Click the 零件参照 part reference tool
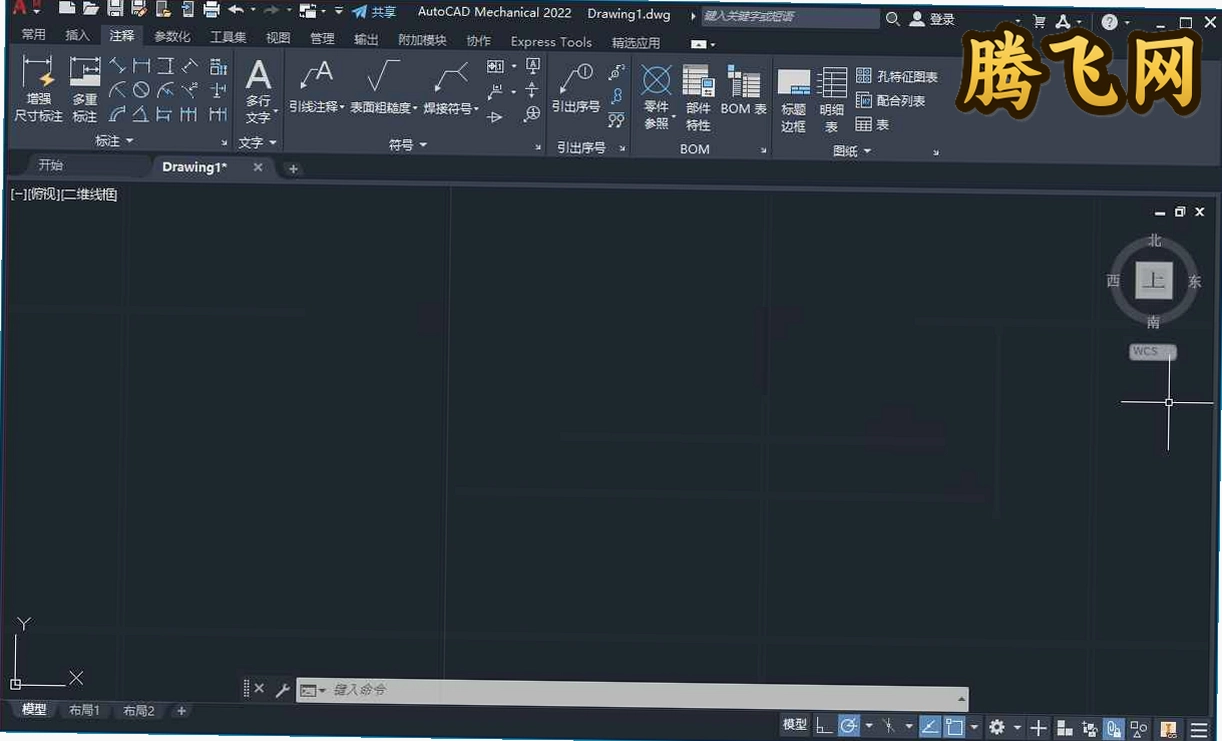The height and width of the screenshot is (741, 1222). [656, 97]
